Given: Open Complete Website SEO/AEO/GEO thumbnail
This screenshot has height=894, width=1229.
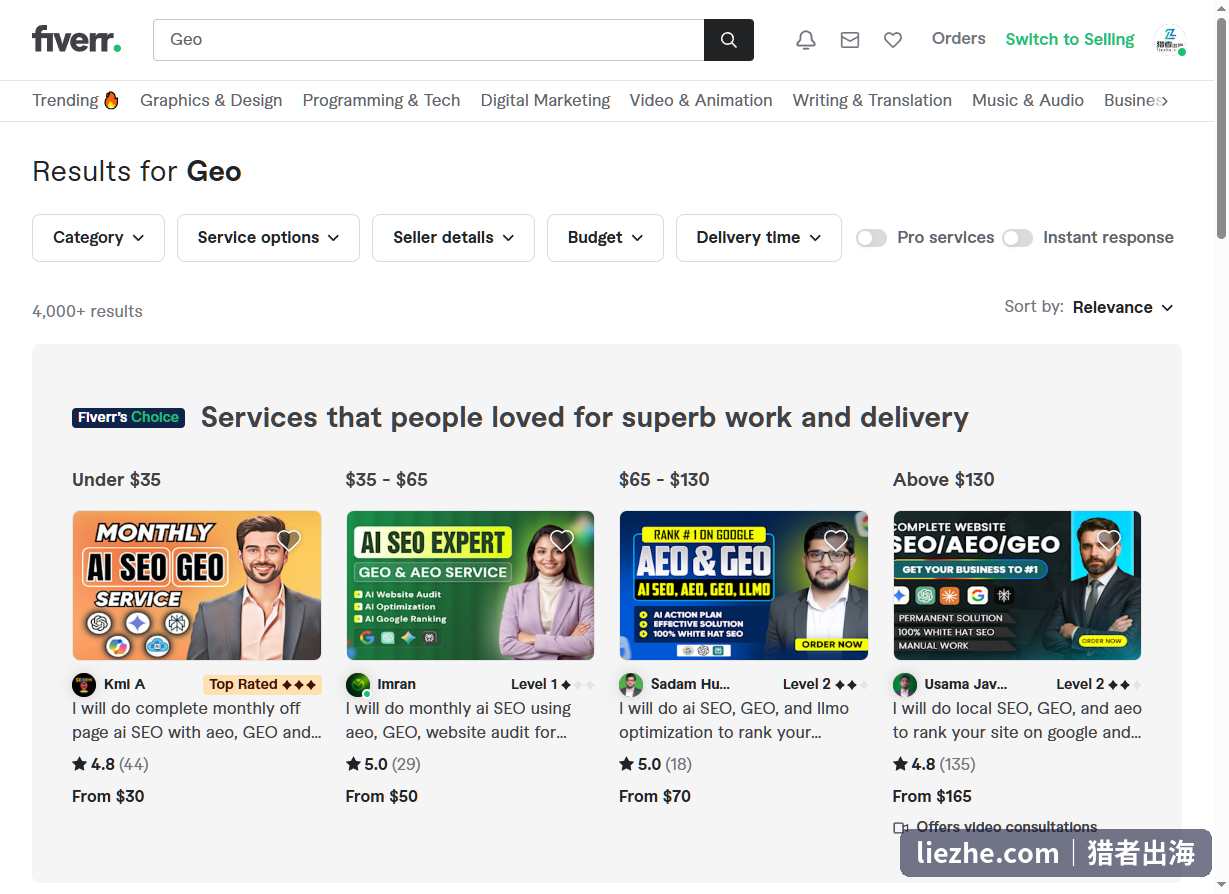Looking at the screenshot, I should [x=1017, y=585].
